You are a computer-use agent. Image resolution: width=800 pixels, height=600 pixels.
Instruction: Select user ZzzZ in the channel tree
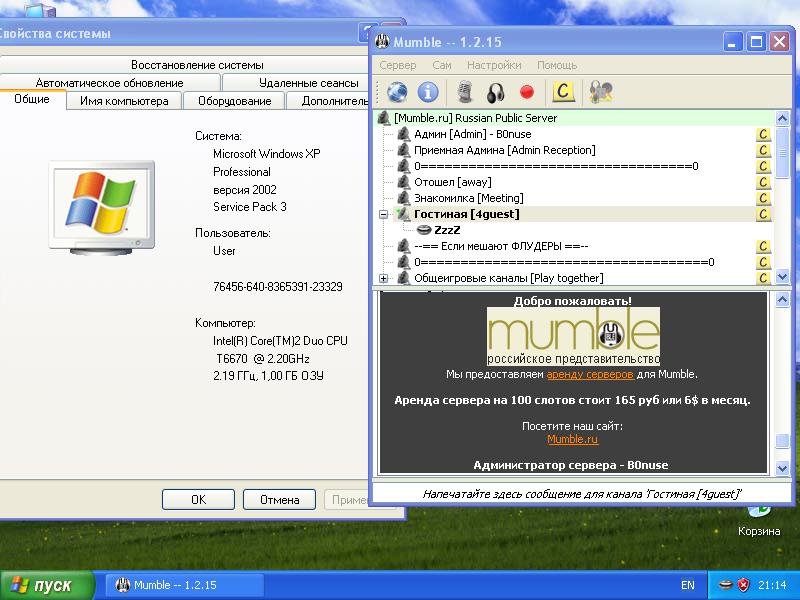[x=446, y=230]
